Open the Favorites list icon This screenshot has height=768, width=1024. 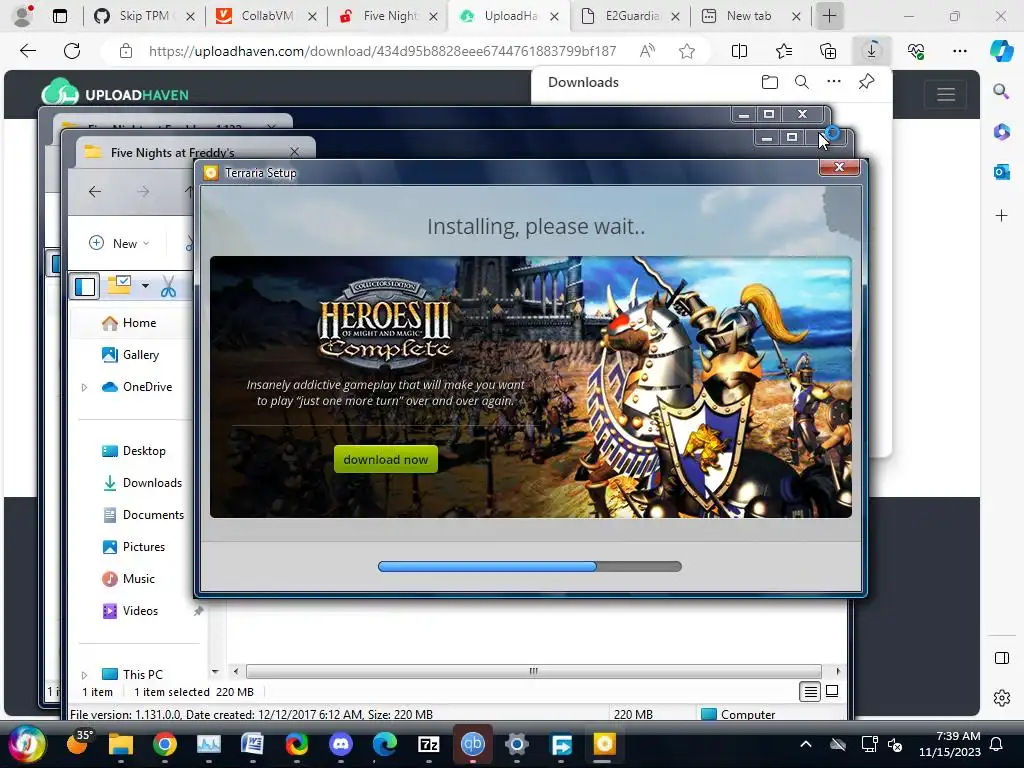(784, 51)
